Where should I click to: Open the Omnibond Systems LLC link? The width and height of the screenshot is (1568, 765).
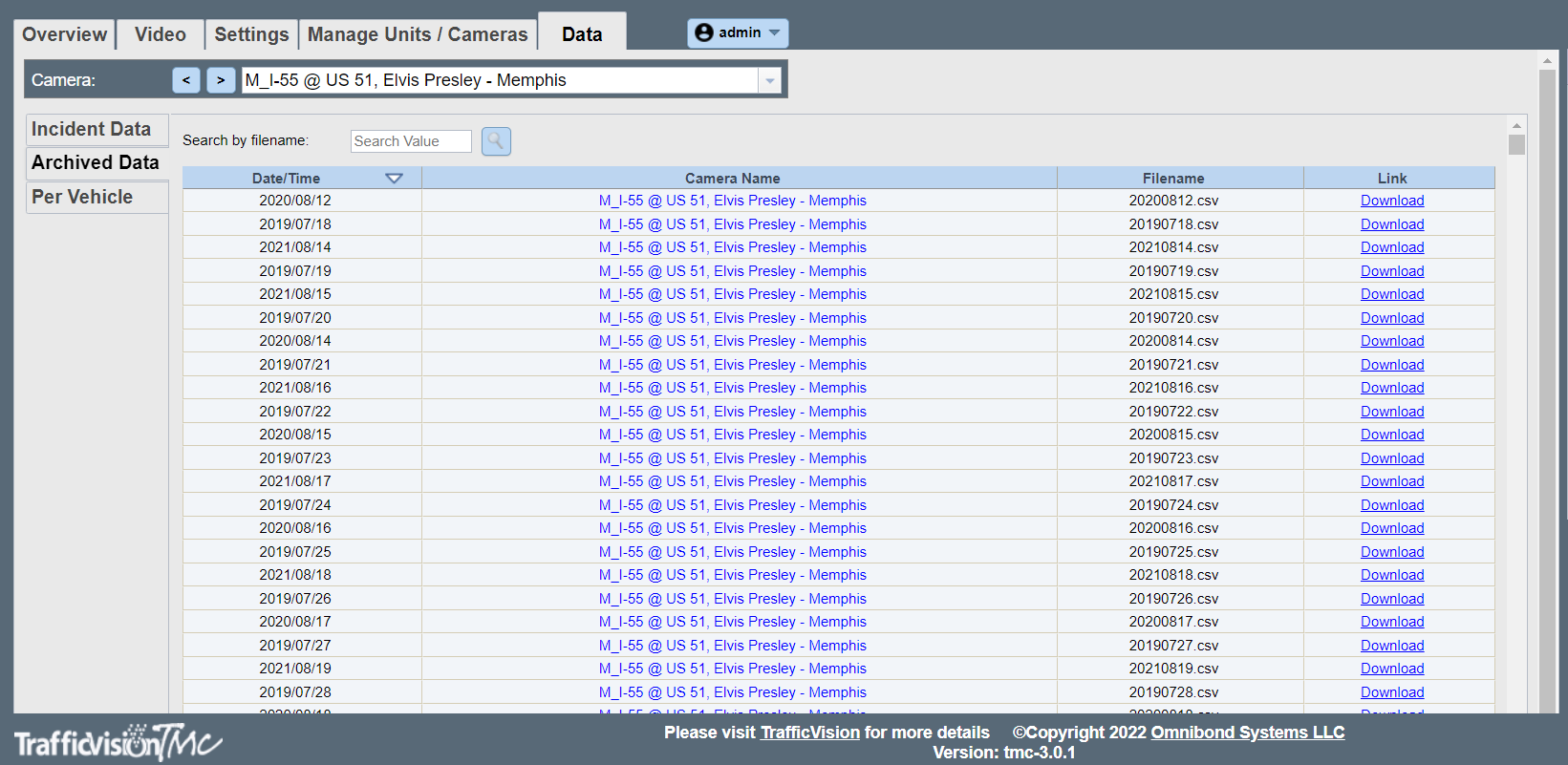[1247, 733]
